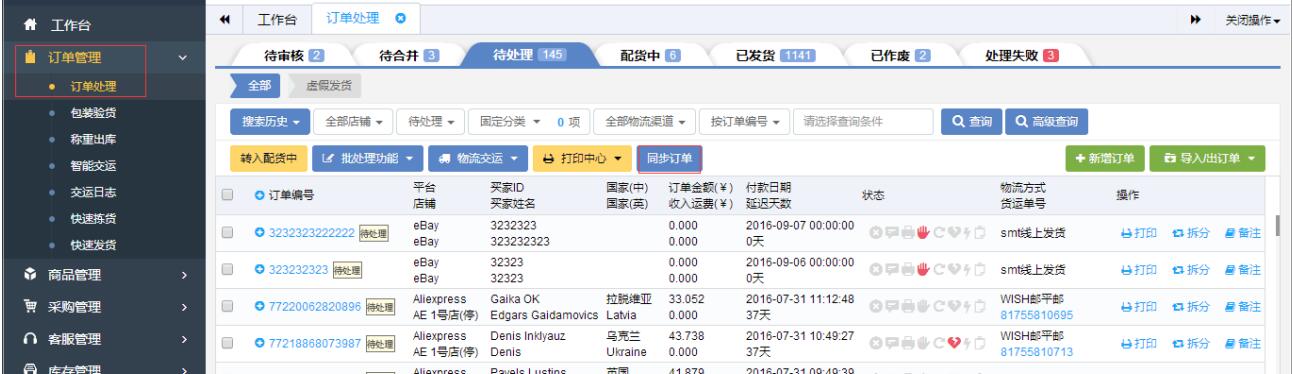Click the 查询 search button
This screenshot has width=1293, height=374.
tap(972, 122)
